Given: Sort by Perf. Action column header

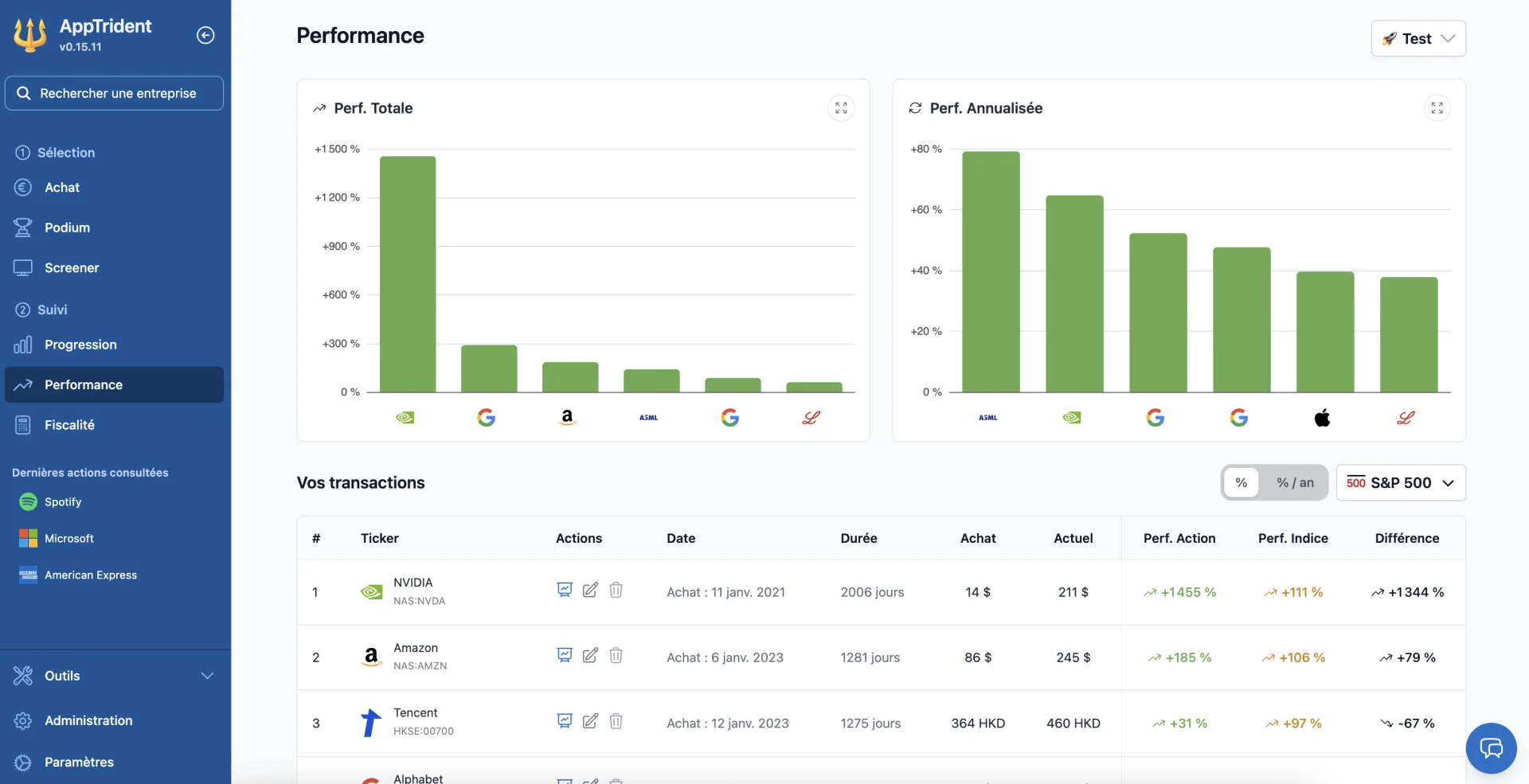Looking at the screenshot, I should pos(1179,538).
